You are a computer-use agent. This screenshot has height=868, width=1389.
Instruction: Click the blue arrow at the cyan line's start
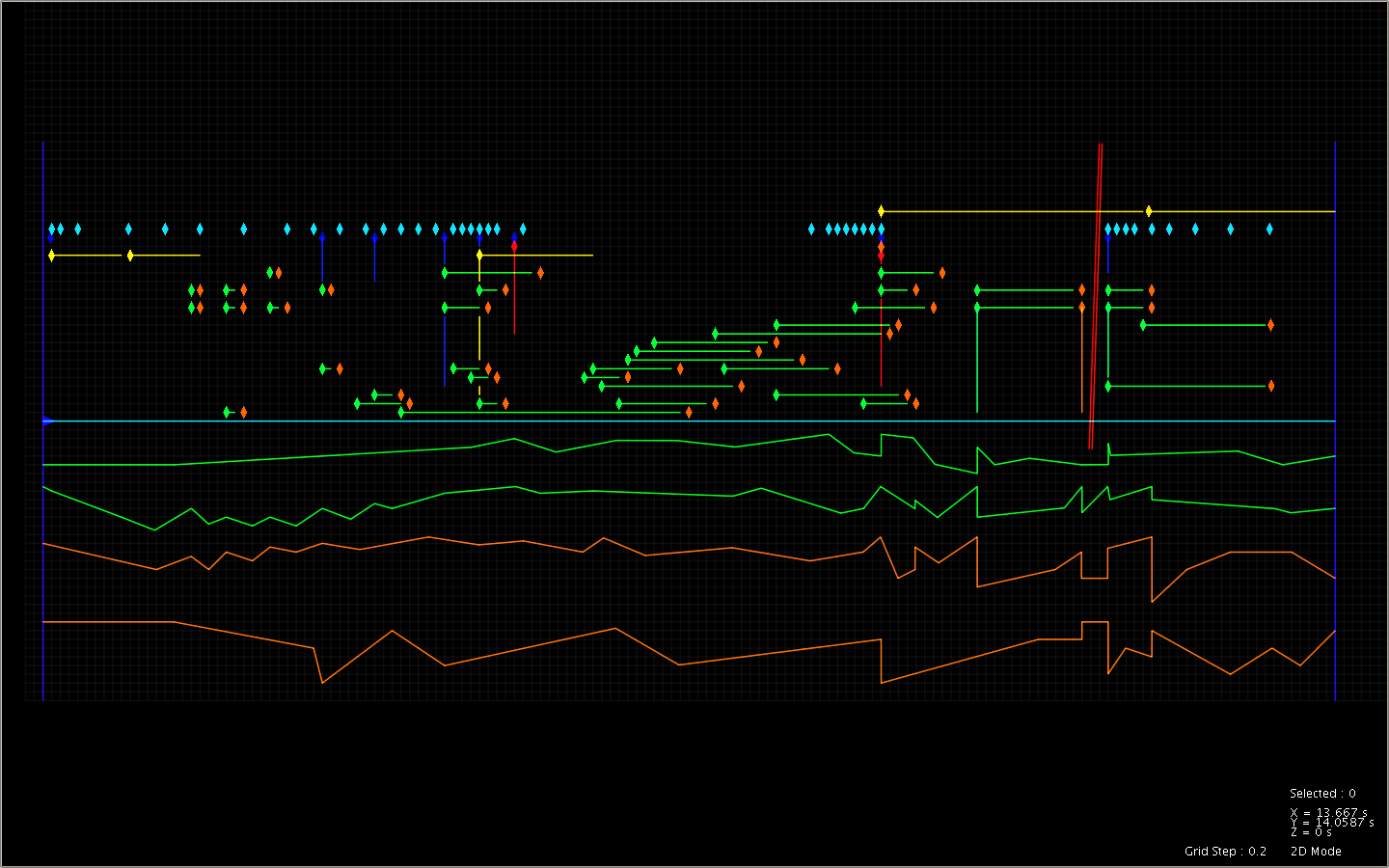point(47,421)
